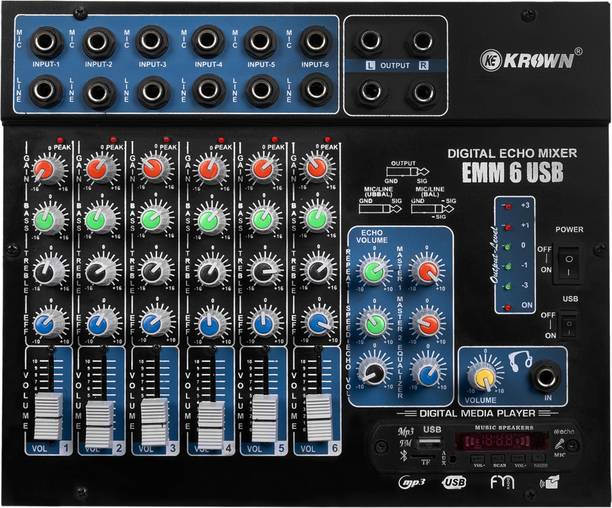Image resolution: width=612 pixels, height=508 pixels.
Task: Click the blue EQUALIZER knob
Action: [x=428, y=373]
